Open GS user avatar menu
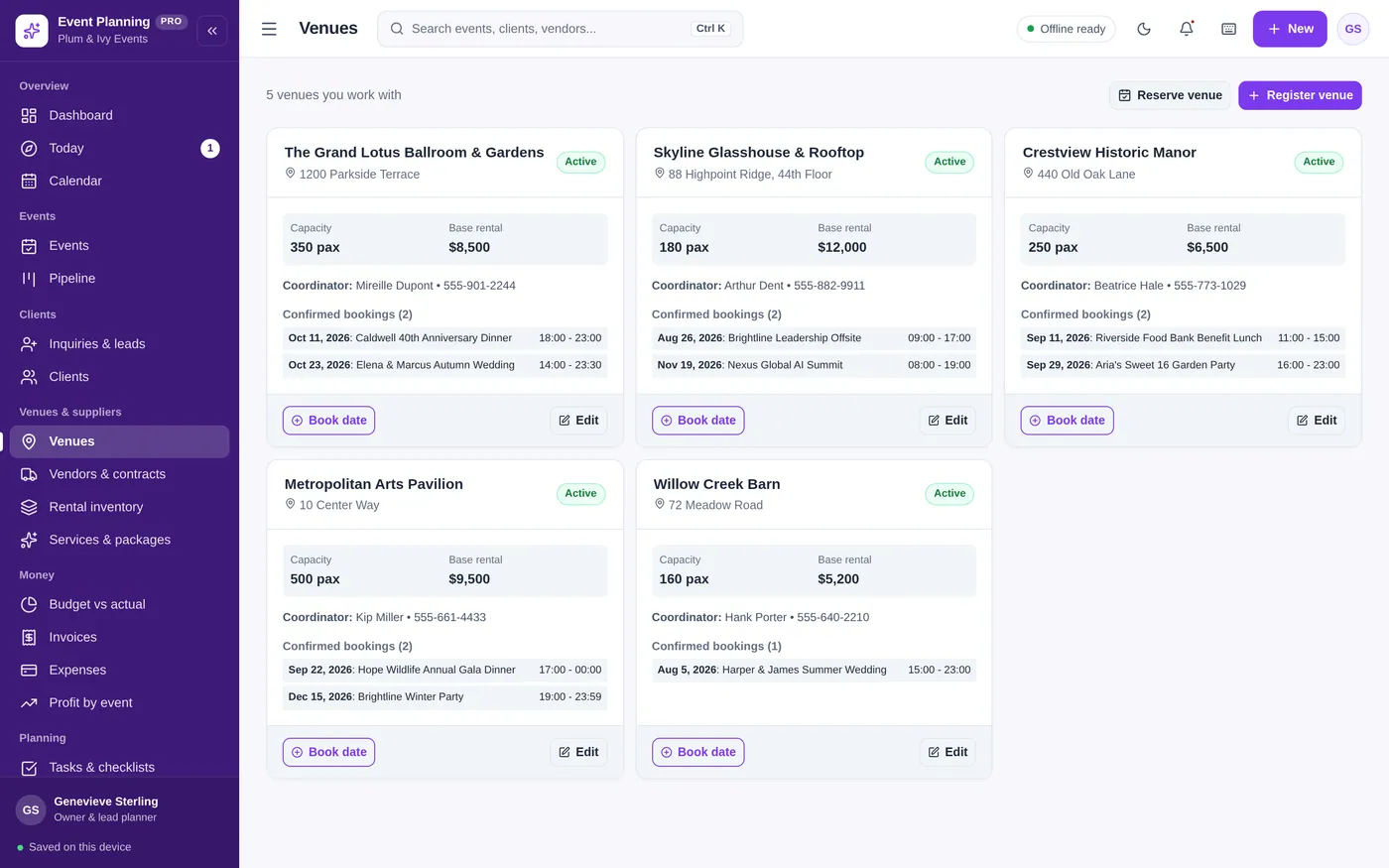This screenshot has height=868, width=1389. pos(1353,29)
